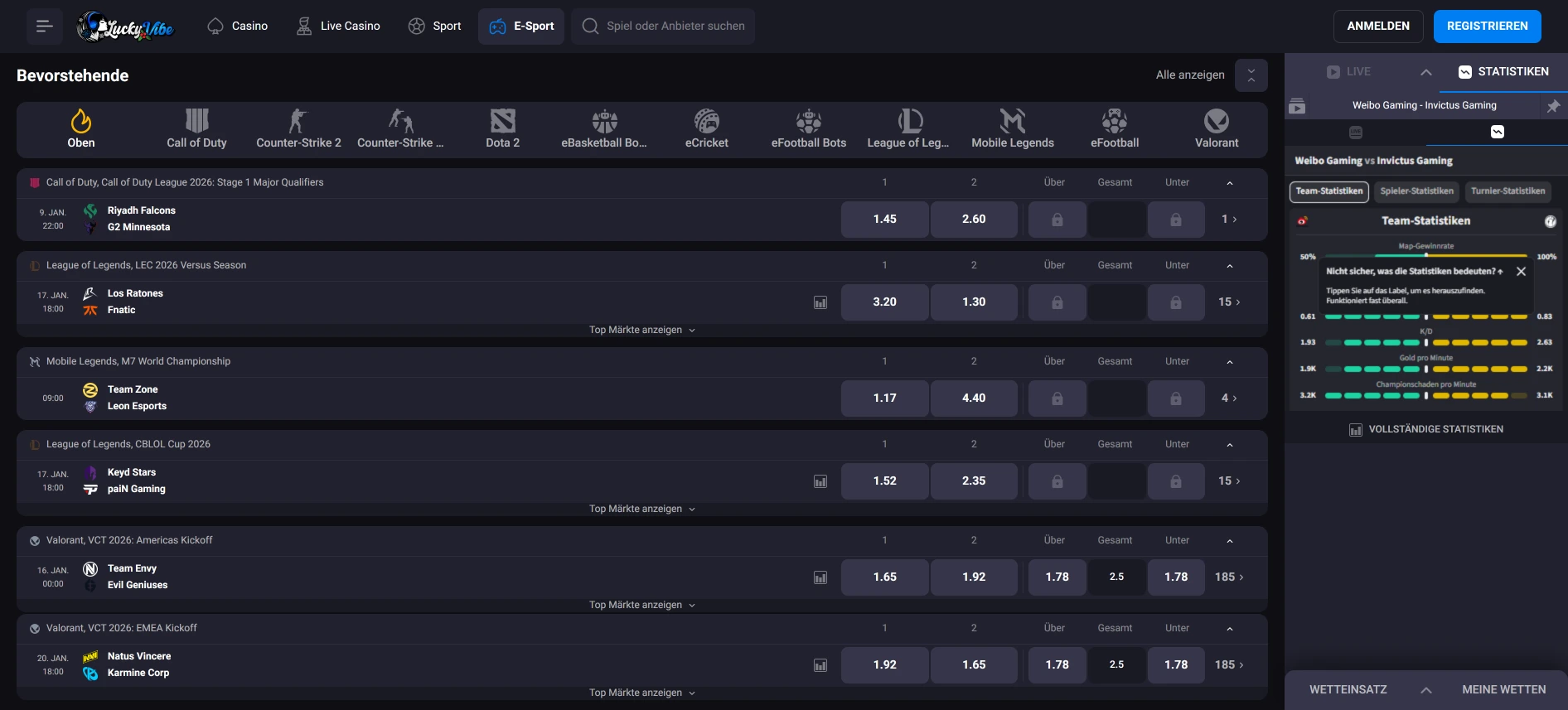Screen dimensions: 1568x710
Task: Open the Alle anzeigen dropdown chevron
Action: [1251, 75]
